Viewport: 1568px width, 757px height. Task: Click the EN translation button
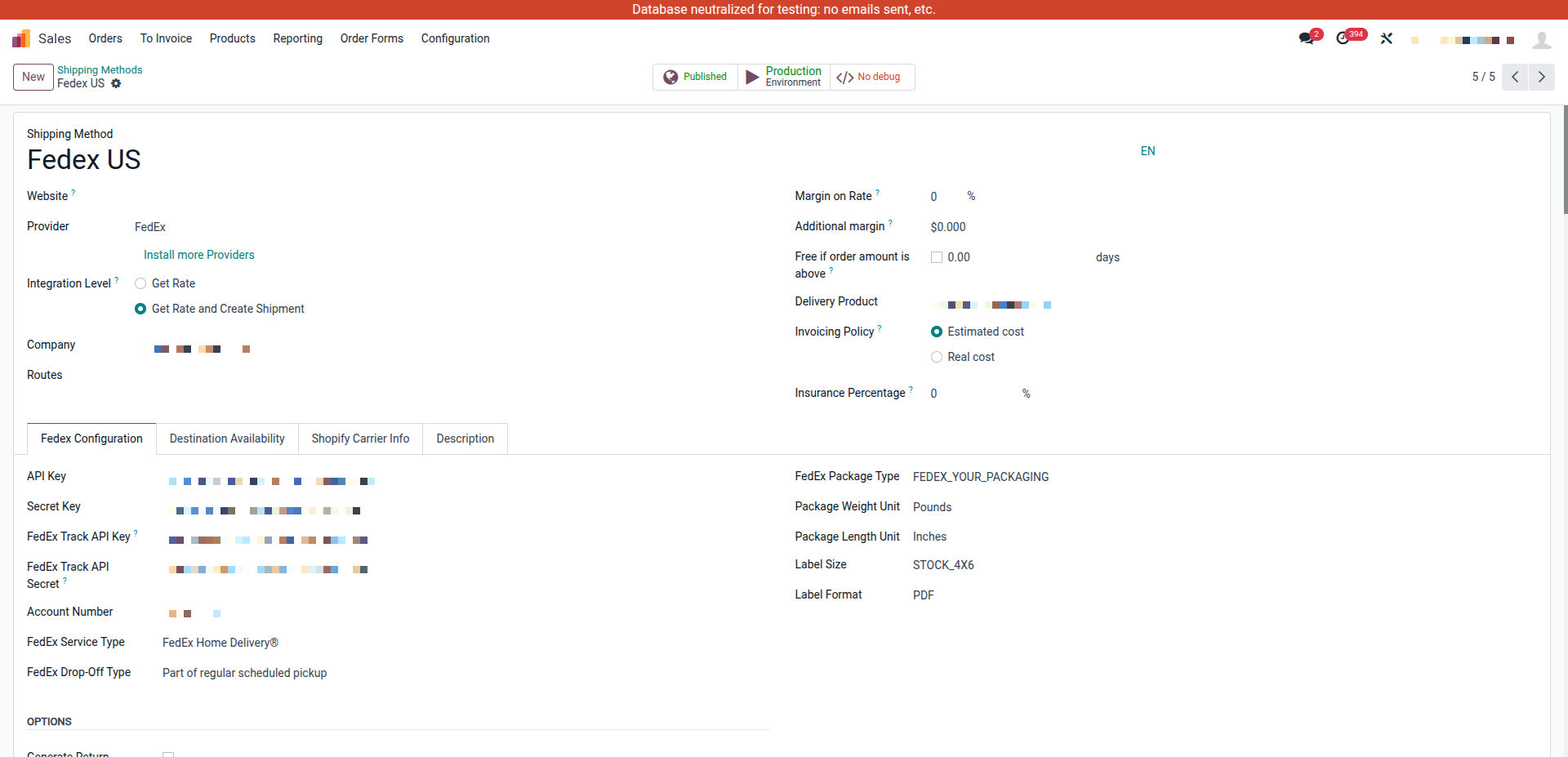click(1147, 151)
